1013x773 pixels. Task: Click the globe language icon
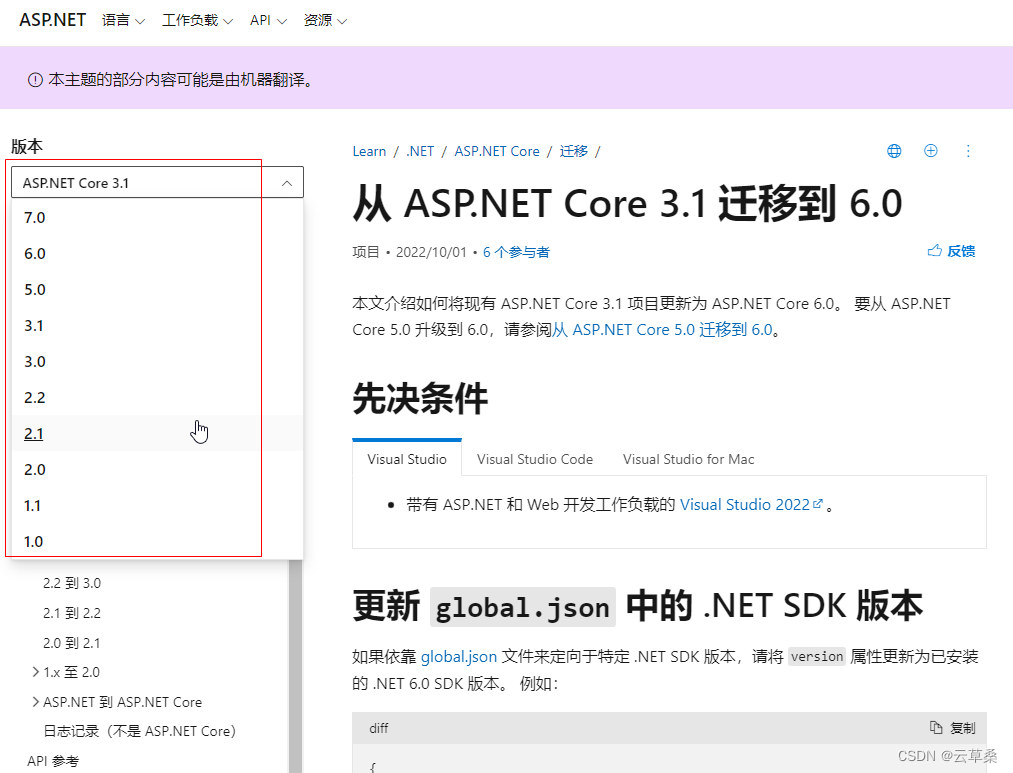click(x=894, y=151)
